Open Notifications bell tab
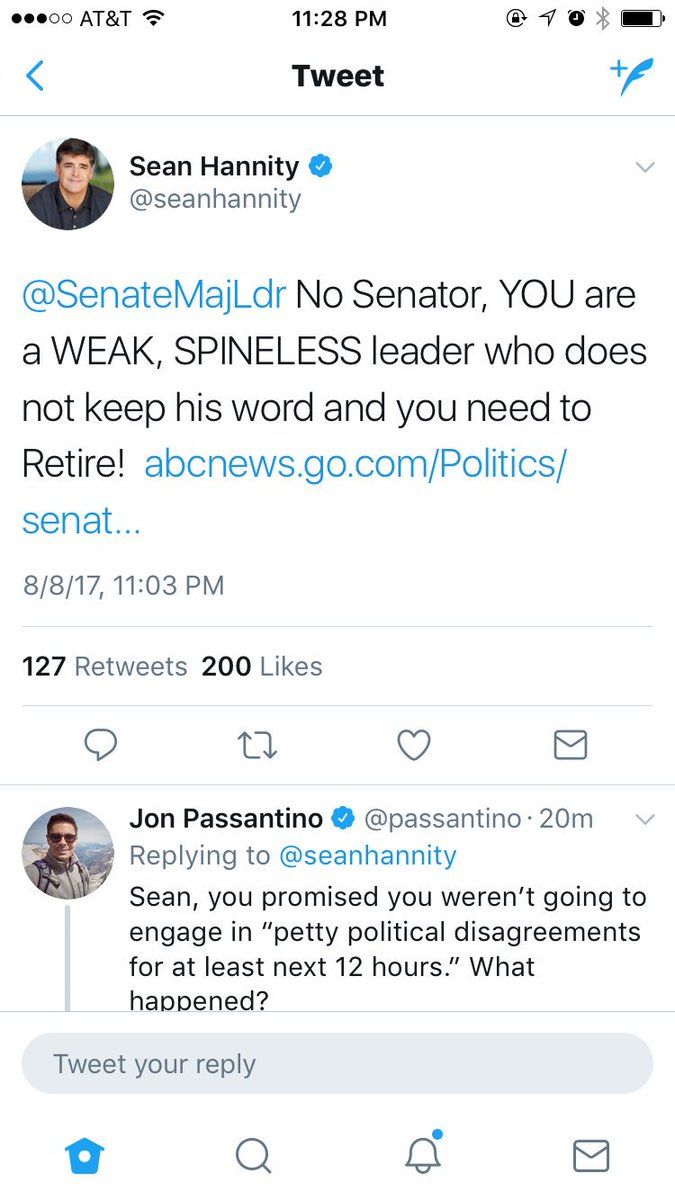This screenshot has height=1200, width=675. coord(423,1156)
